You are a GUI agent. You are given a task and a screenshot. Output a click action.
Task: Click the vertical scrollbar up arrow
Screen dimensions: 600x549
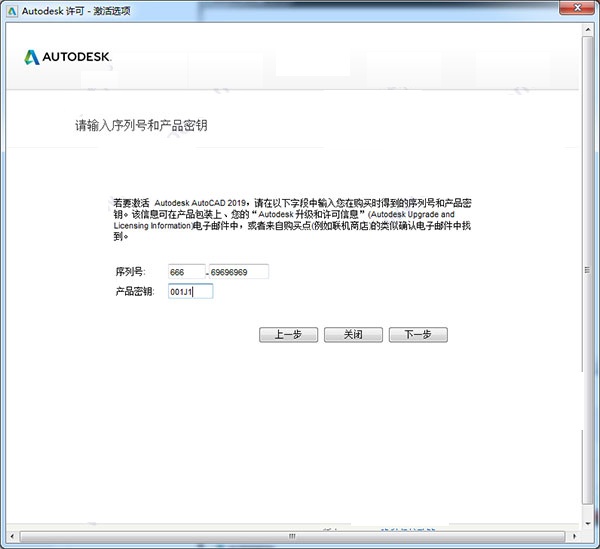coord(589,31)
